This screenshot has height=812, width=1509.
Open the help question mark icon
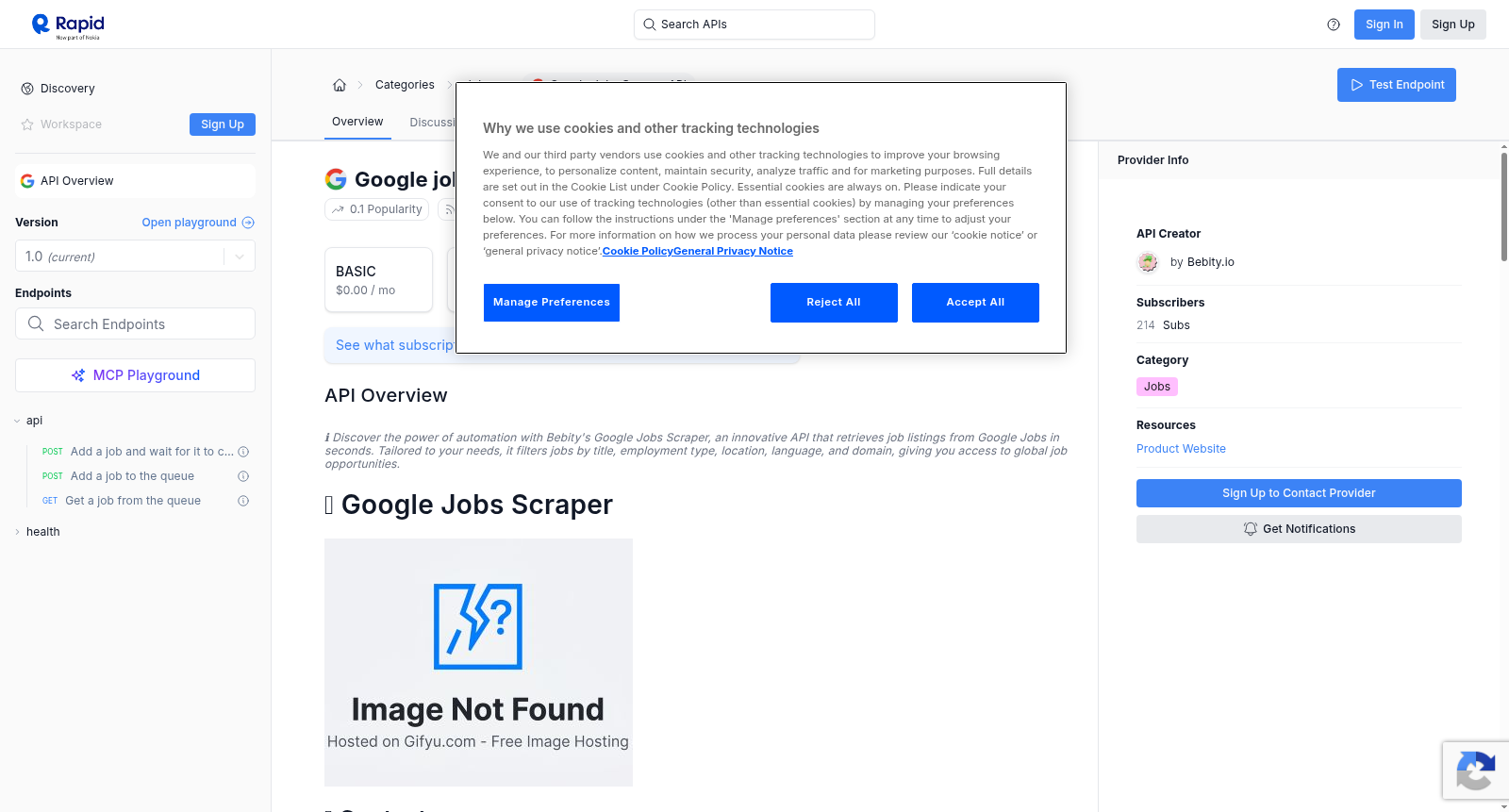[1334, 25]
